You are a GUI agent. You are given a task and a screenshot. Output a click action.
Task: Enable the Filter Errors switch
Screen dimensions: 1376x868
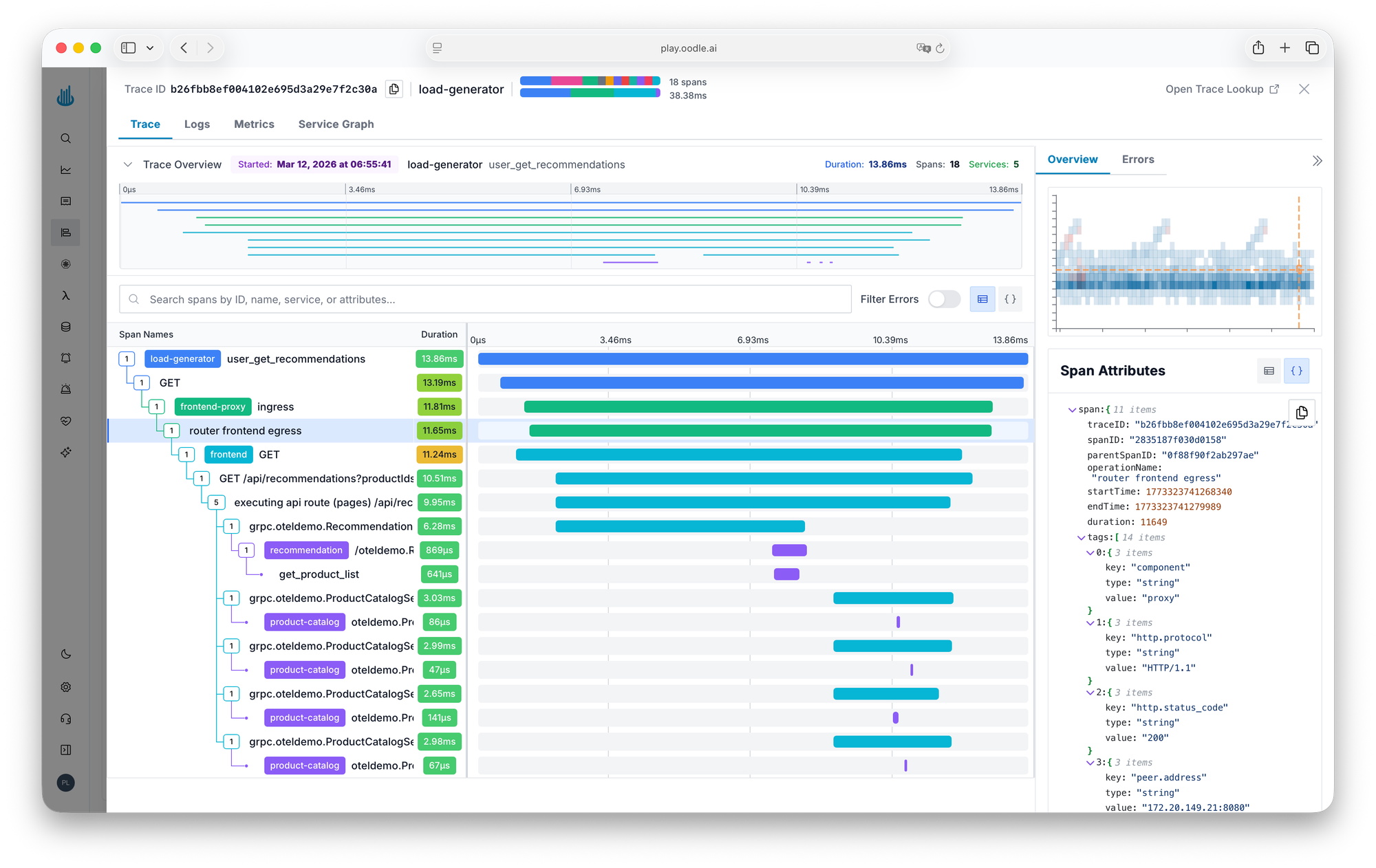(944, 299)
